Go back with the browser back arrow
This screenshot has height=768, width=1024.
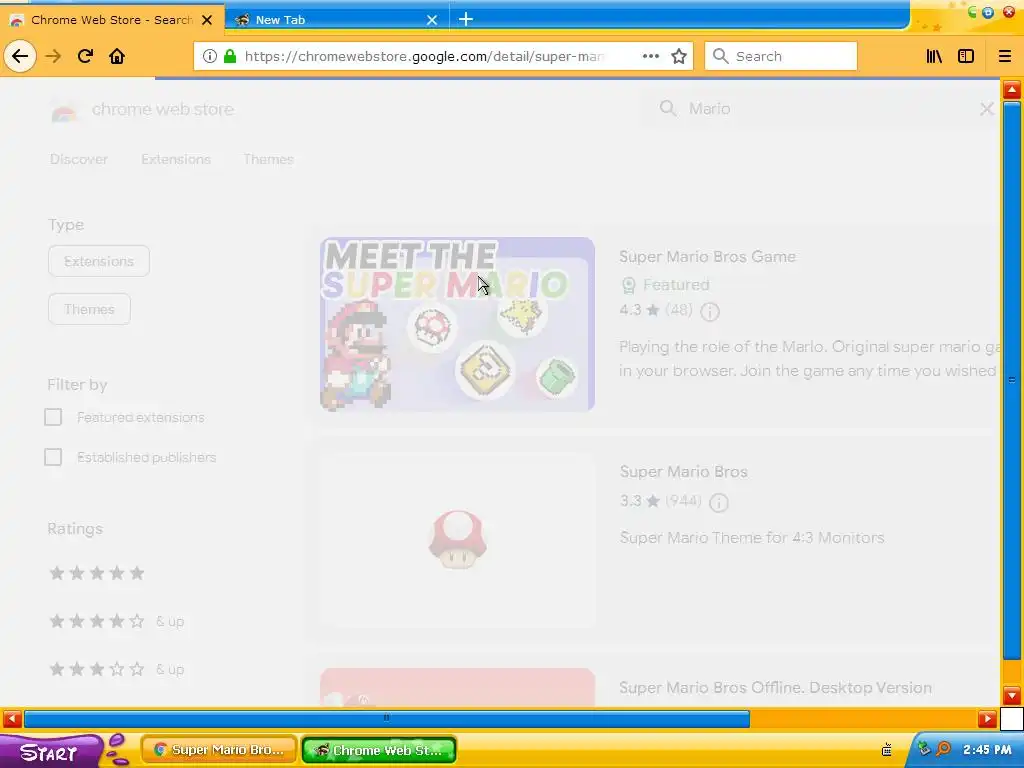pyautogui.click(x=20, y=56)
